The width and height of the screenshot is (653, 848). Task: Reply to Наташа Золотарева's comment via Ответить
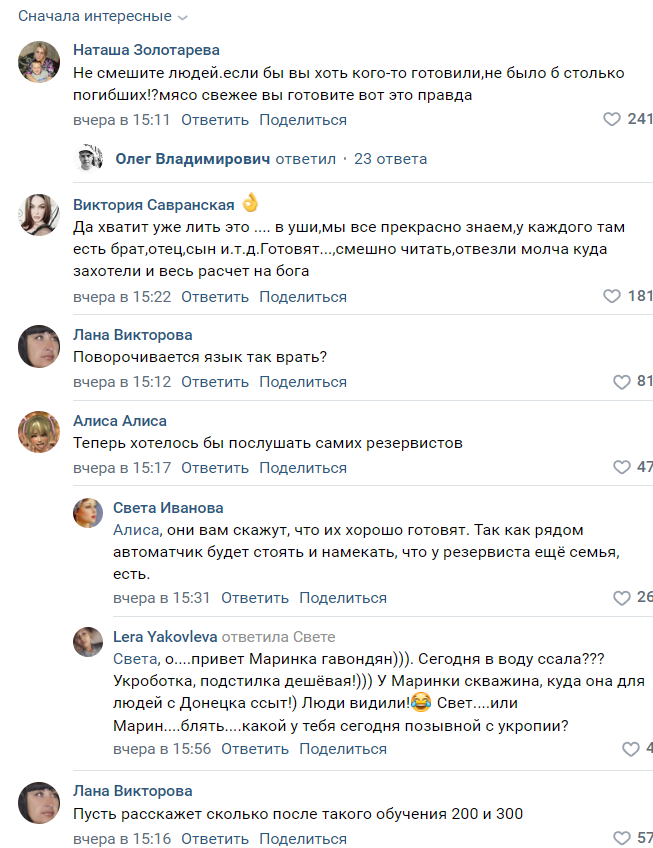(x=215, y=120)
